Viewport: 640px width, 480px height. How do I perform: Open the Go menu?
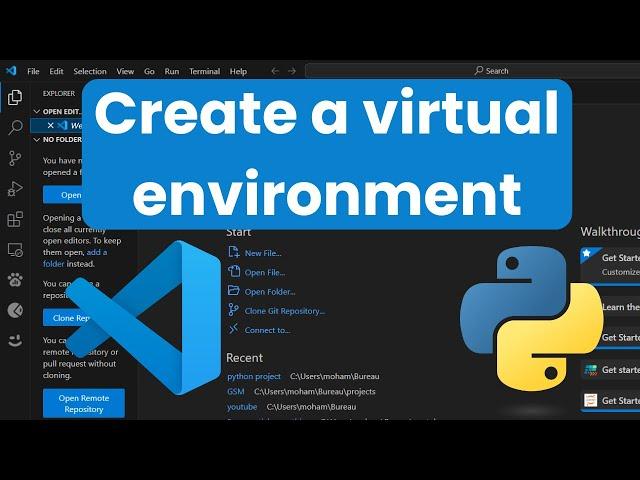(149, 71)
